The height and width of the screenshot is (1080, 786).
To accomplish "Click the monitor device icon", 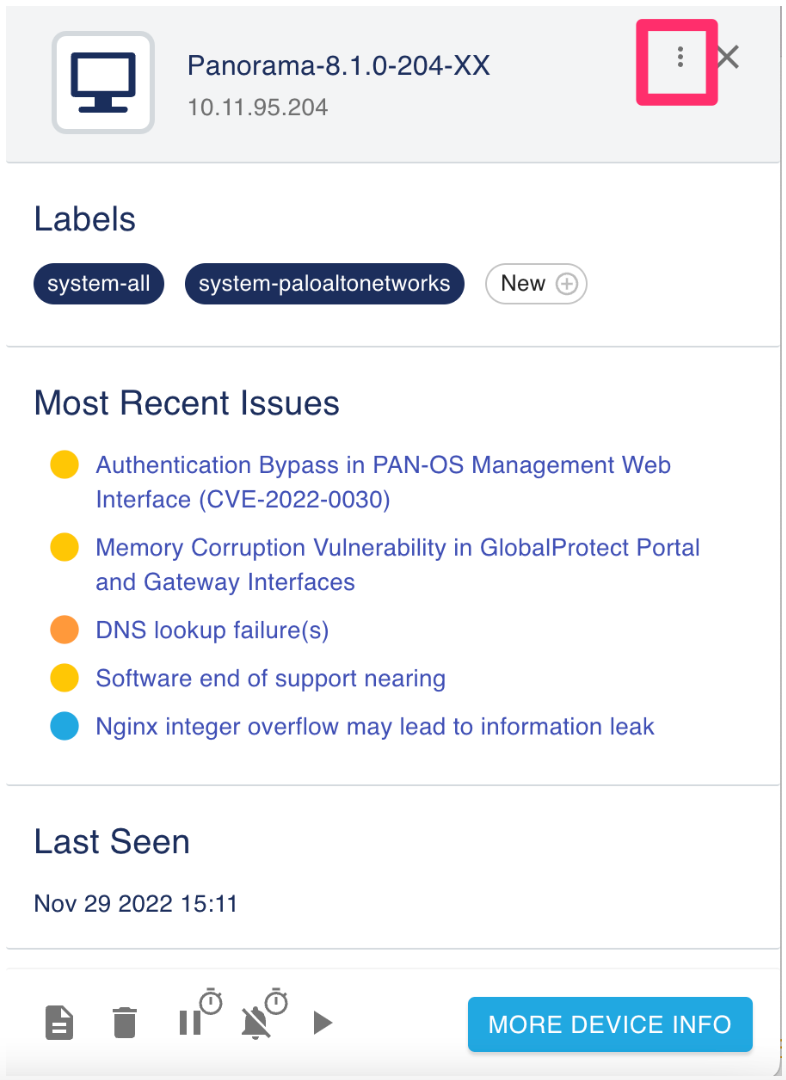I will [103, 82].
